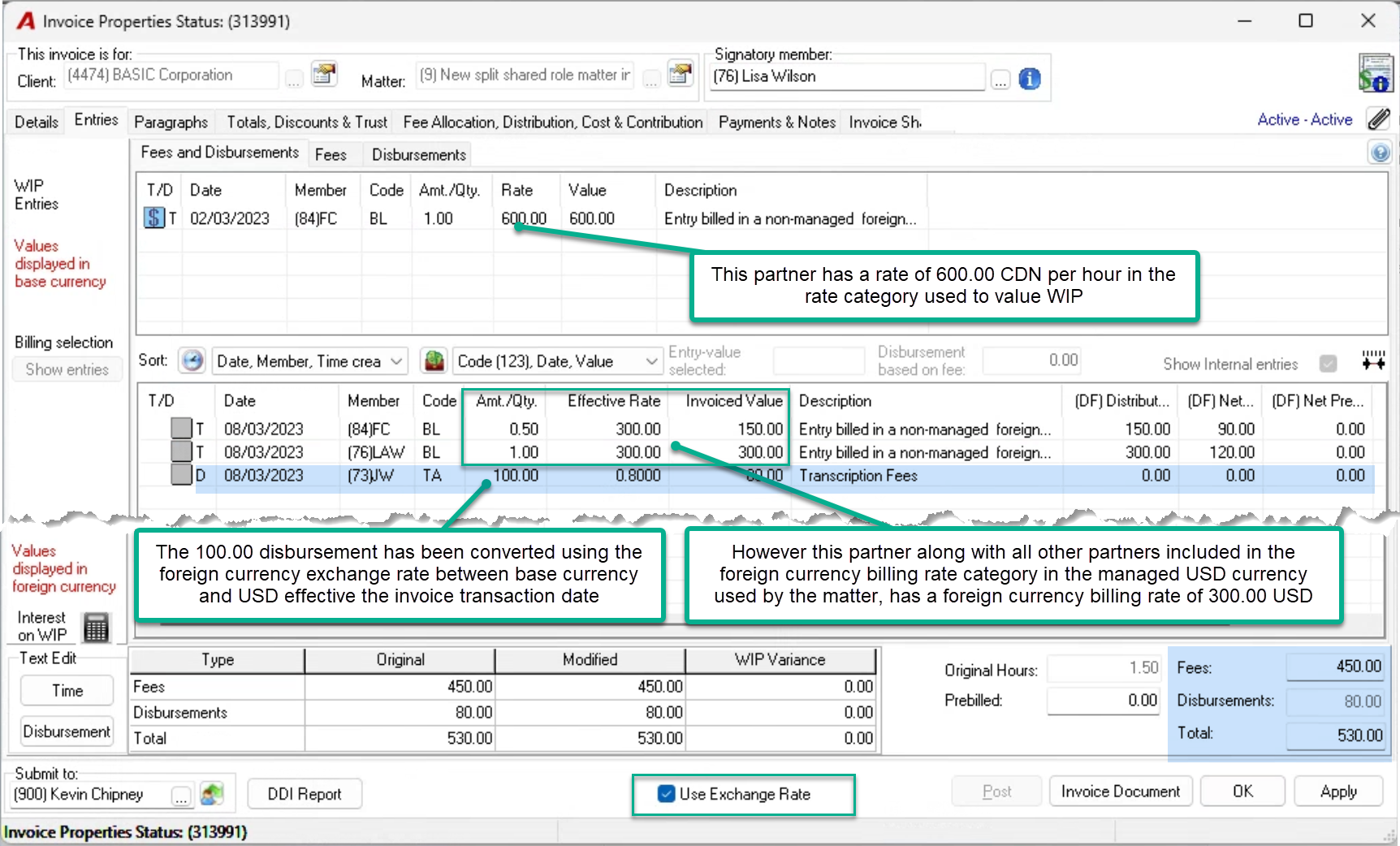Click the Prebilled value field
The width and height of the screenshot is (1400, 846).
tap(1104, 700)
